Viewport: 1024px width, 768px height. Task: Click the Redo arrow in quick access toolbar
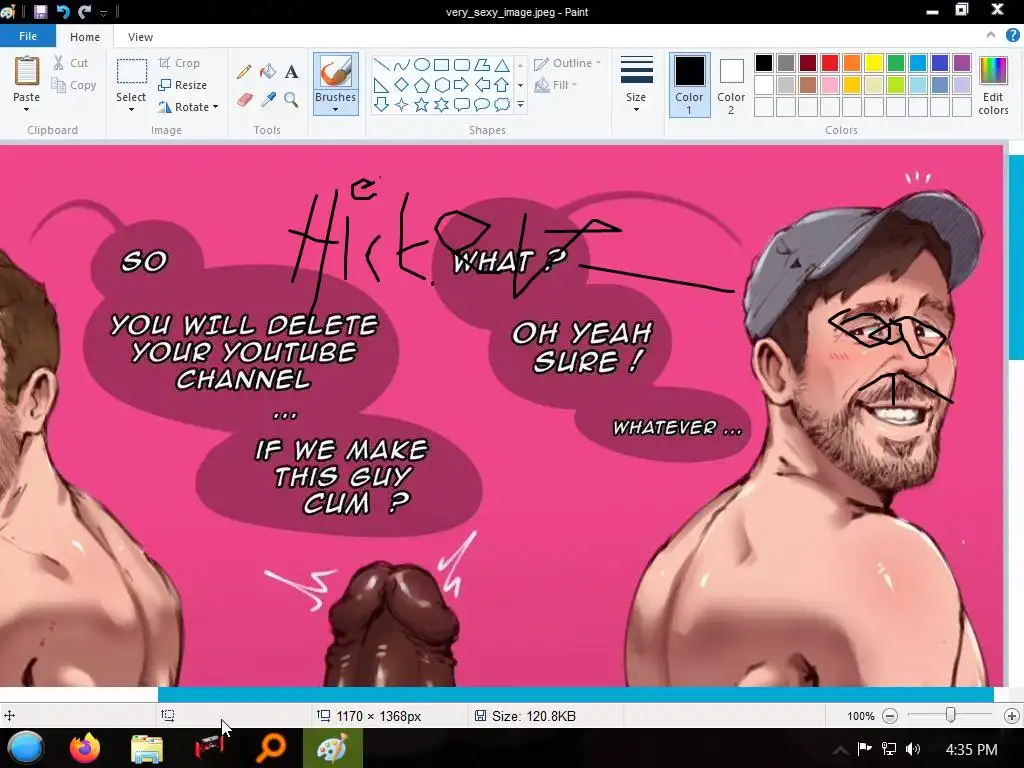(84, 11)
